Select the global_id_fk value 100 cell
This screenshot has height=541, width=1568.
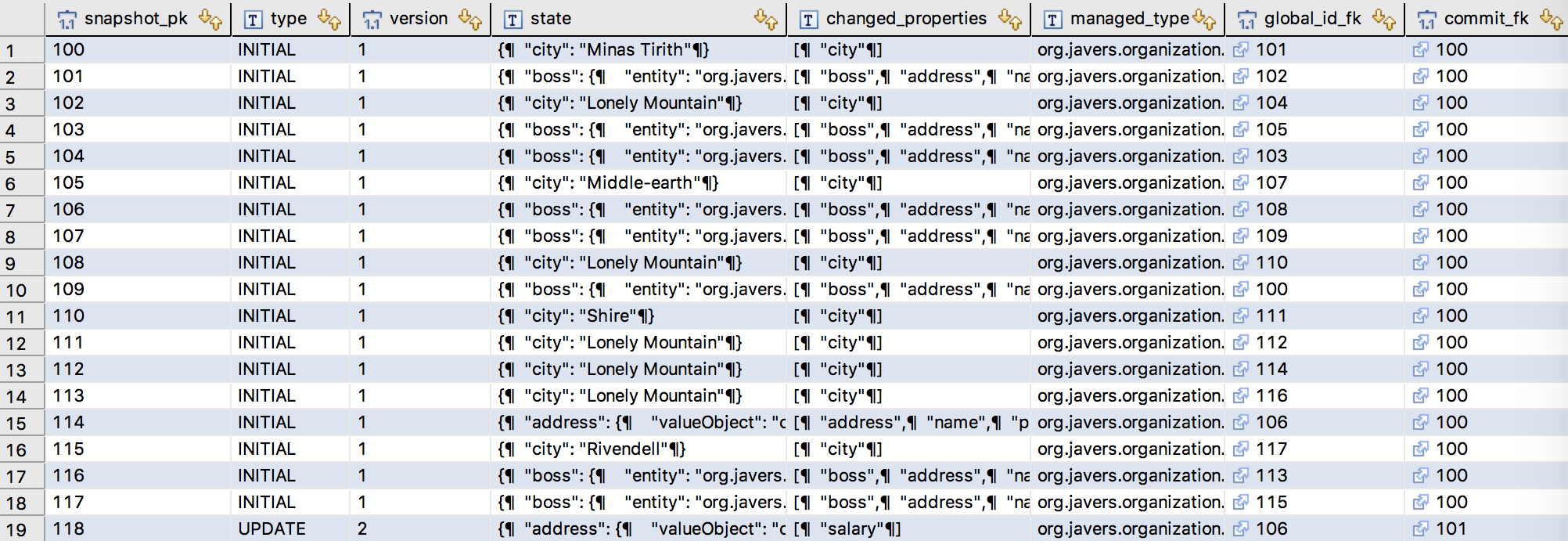tap(1315, 290)
